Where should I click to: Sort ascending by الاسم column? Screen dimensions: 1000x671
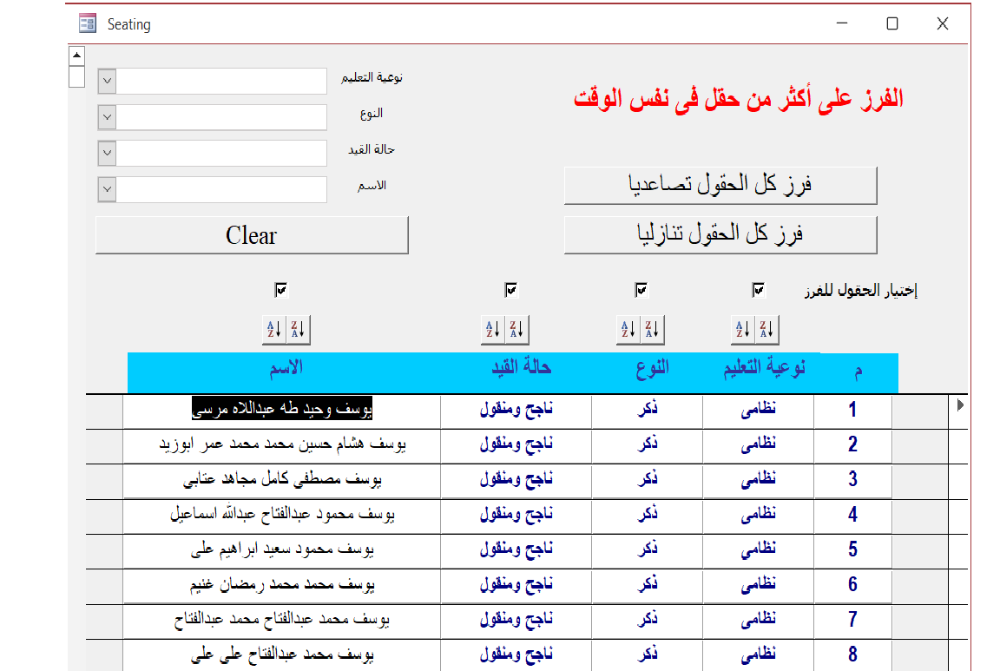pos(274,330)
